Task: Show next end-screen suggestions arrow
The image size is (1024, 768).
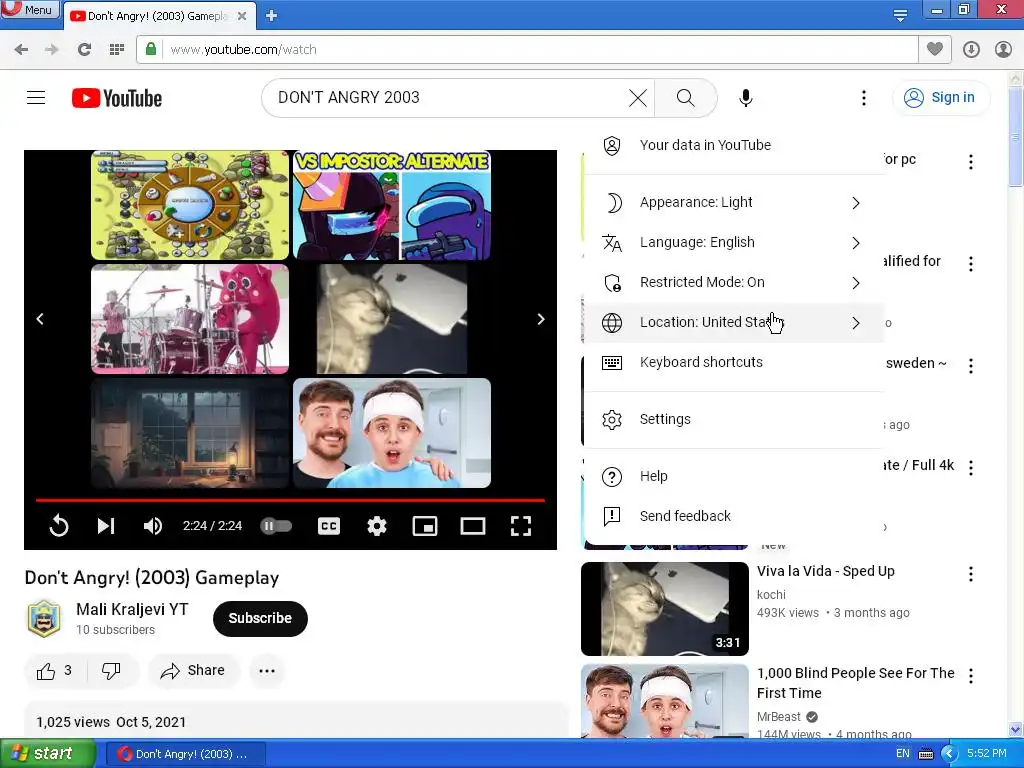Action: pyautogui.click(x=541, y=319)
